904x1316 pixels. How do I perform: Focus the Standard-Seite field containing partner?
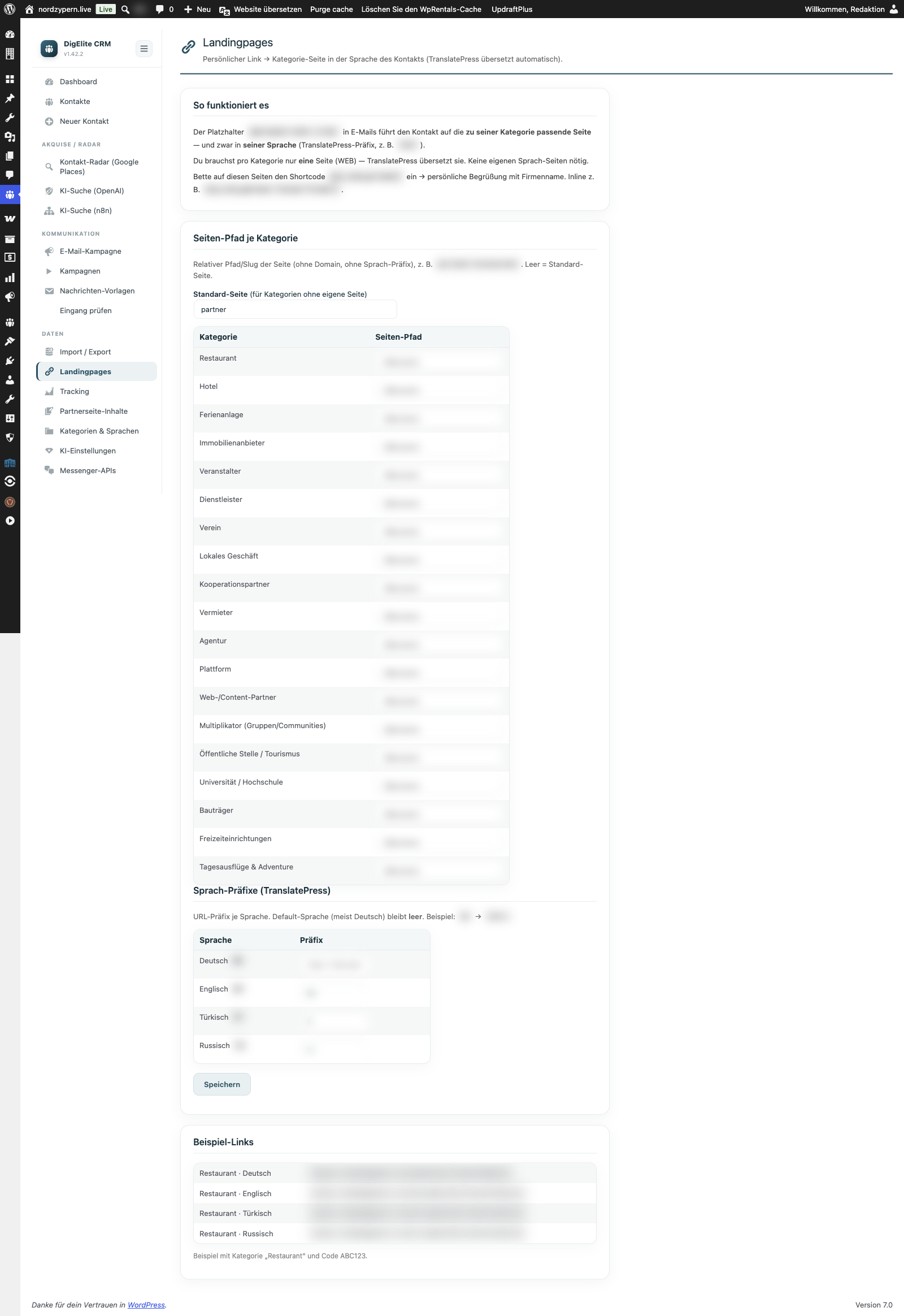[x=295, y=309]
